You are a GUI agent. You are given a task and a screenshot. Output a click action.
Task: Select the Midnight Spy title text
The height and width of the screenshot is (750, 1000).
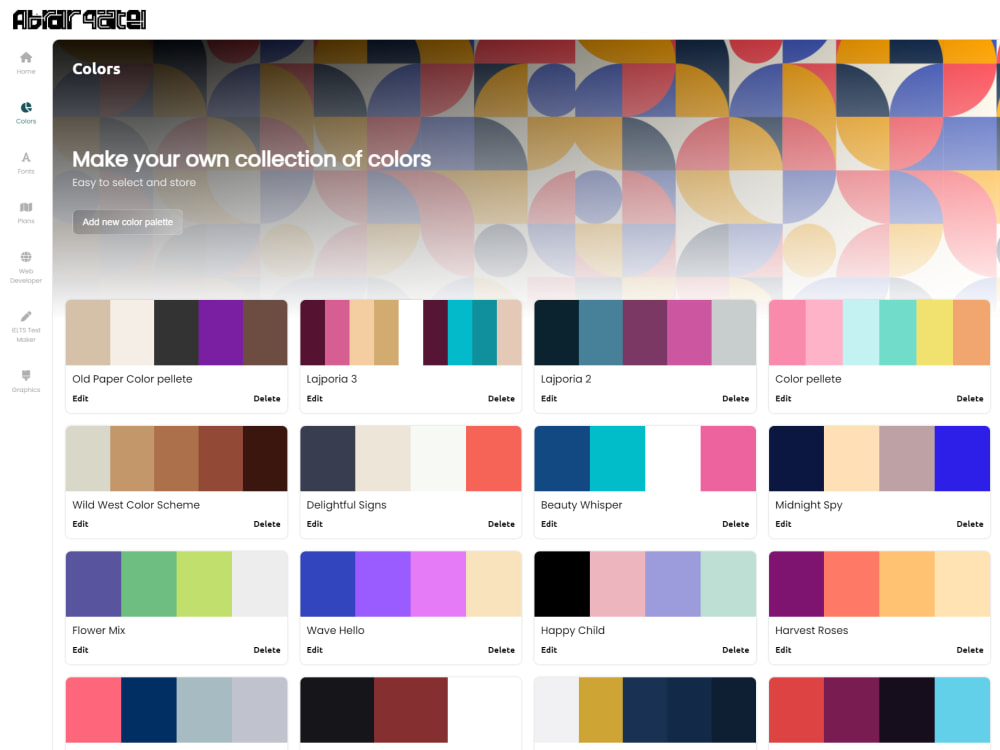pos(809,504)
